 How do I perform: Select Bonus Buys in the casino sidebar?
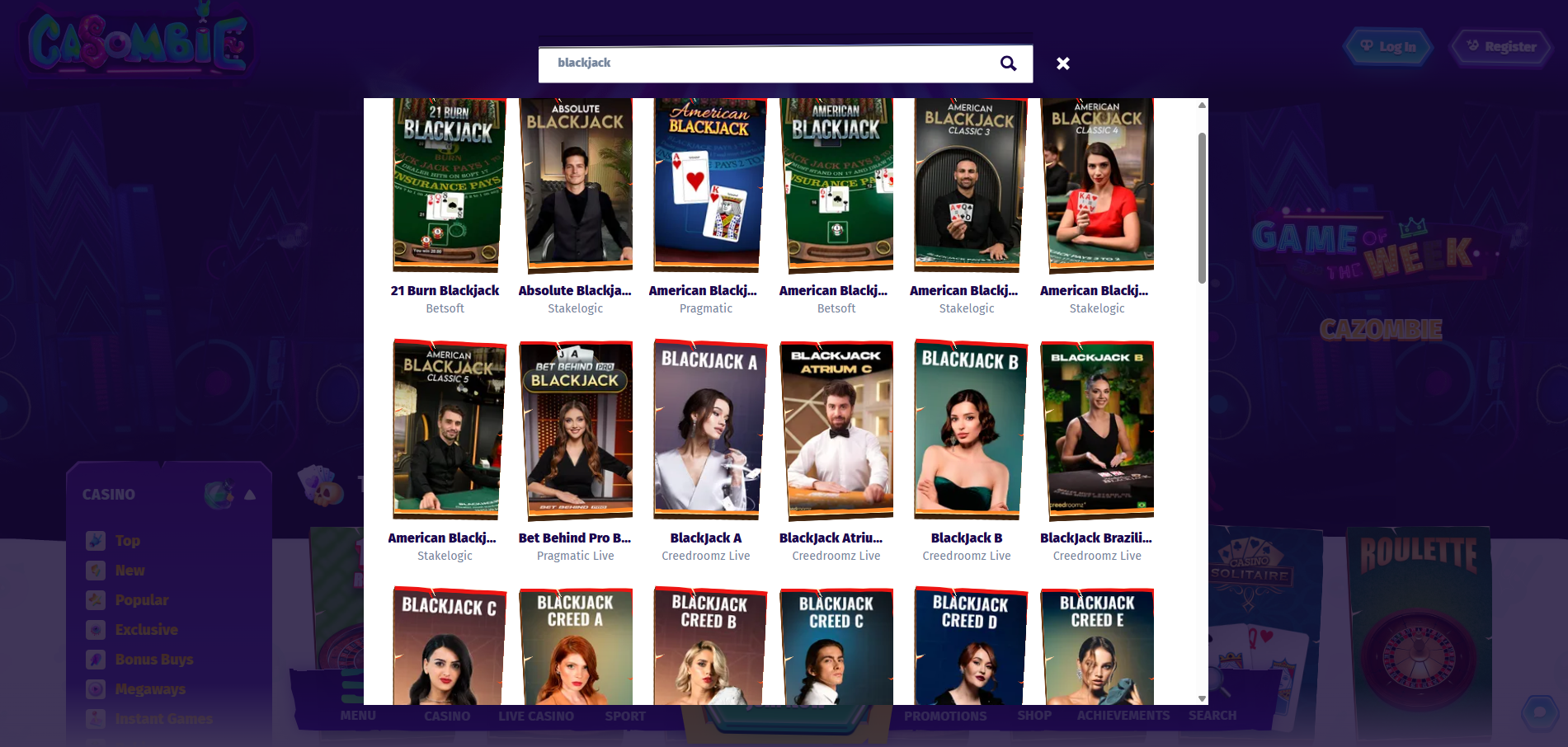click(x=154, y=660)
